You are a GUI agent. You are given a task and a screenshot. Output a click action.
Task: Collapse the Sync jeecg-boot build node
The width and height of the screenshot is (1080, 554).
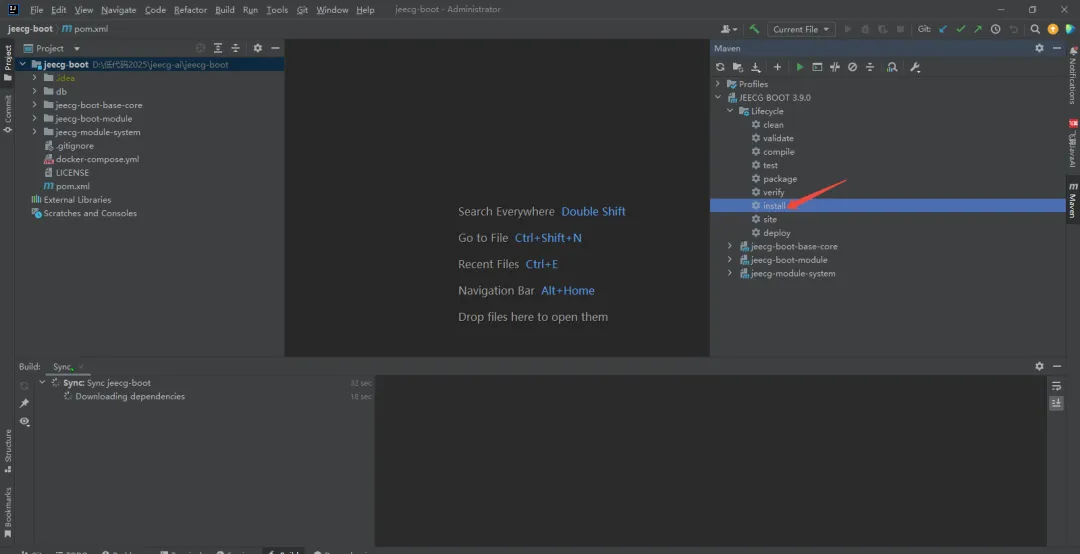pyautogui.click(x=42, y=382)
